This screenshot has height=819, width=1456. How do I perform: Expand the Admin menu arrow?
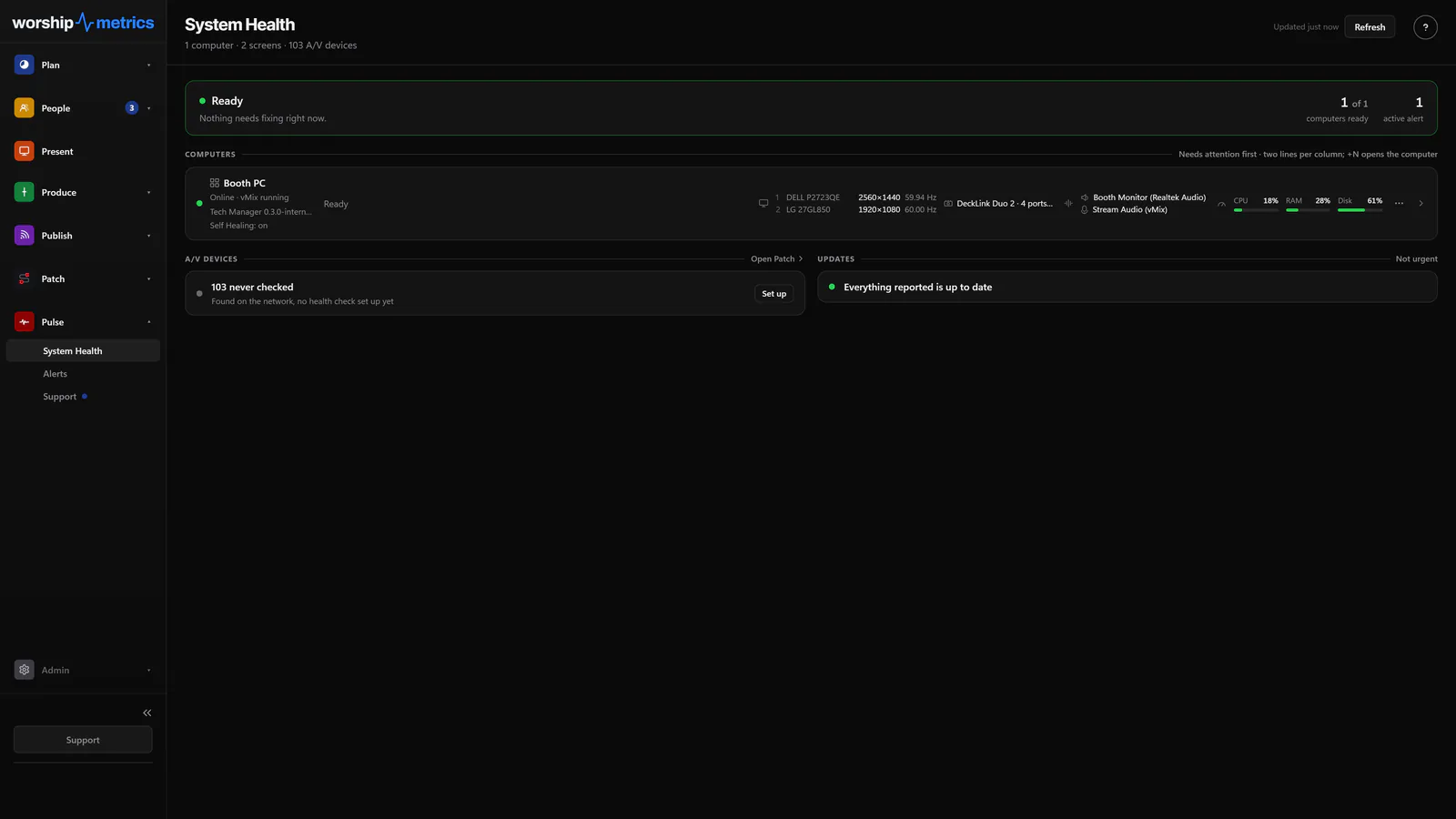pyautogui.click(x=149, y=671)
